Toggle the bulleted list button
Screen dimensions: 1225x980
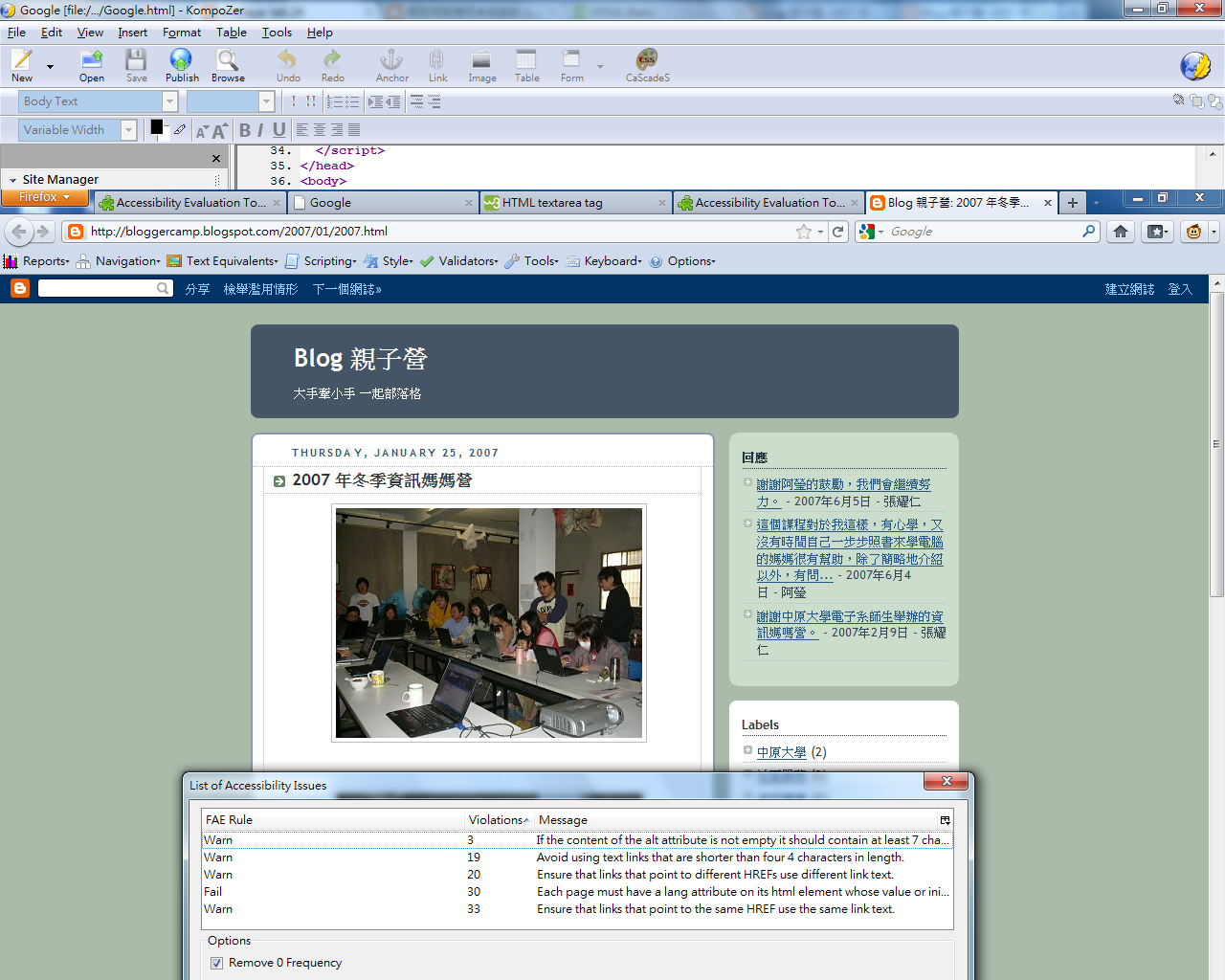351,101
